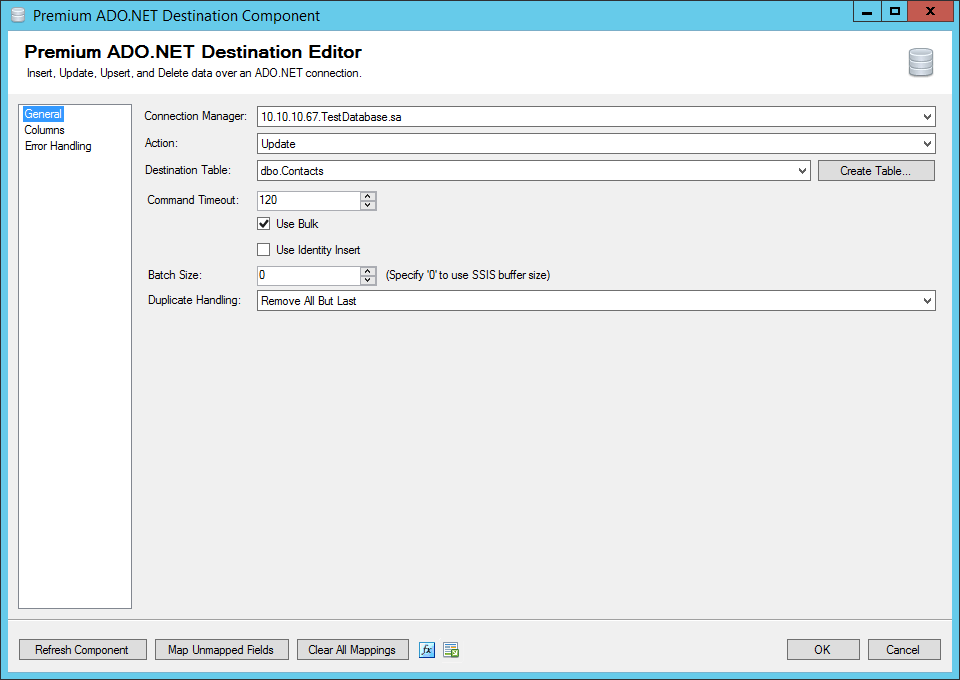Open the expression editor fx icon

click(427, 649)
